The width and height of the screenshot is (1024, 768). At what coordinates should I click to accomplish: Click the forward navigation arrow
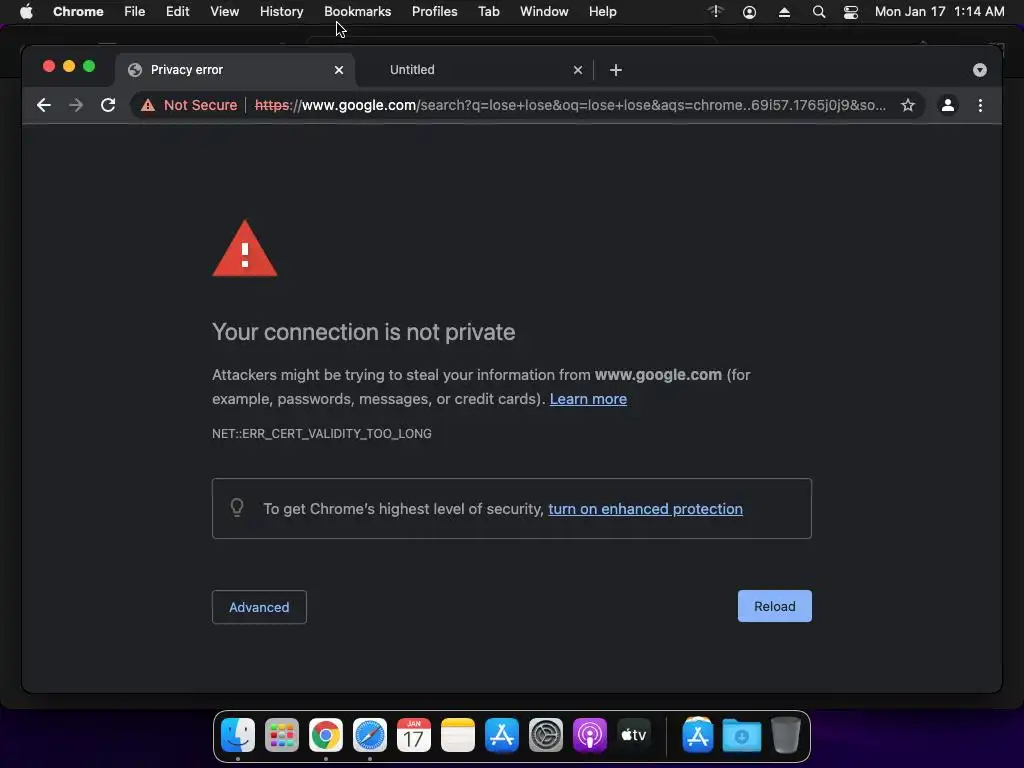(76, 105)
